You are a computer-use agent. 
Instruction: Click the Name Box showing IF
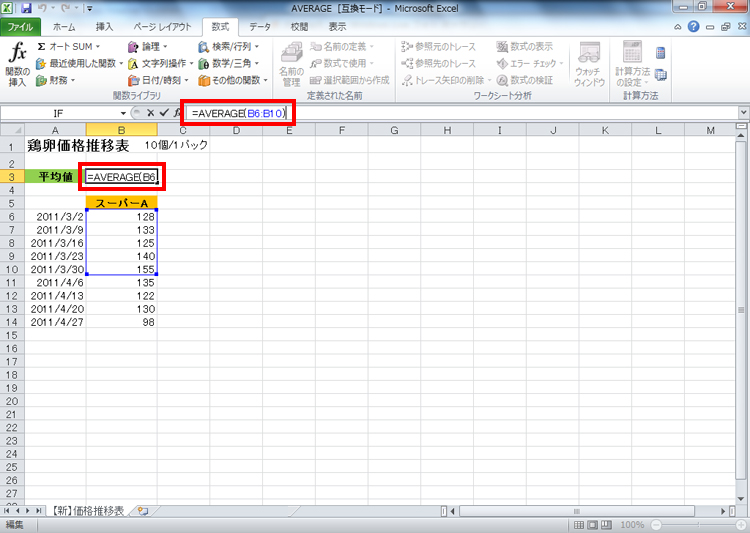pos(58,113)
